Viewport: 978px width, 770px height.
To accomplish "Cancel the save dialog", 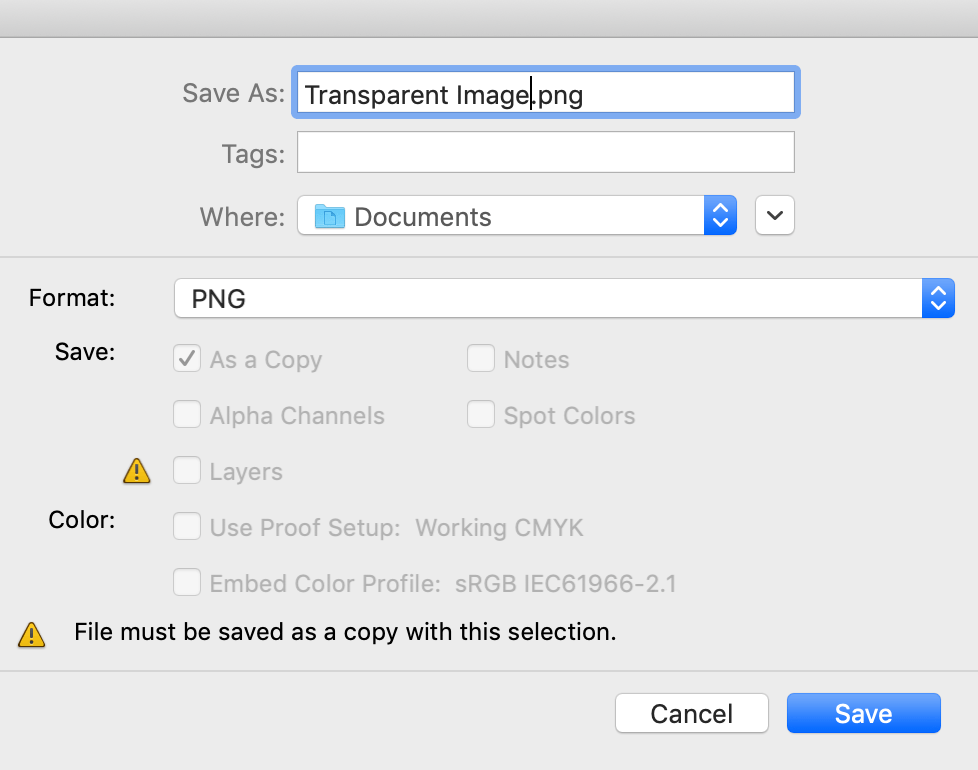I will click(x=691, y=713).
